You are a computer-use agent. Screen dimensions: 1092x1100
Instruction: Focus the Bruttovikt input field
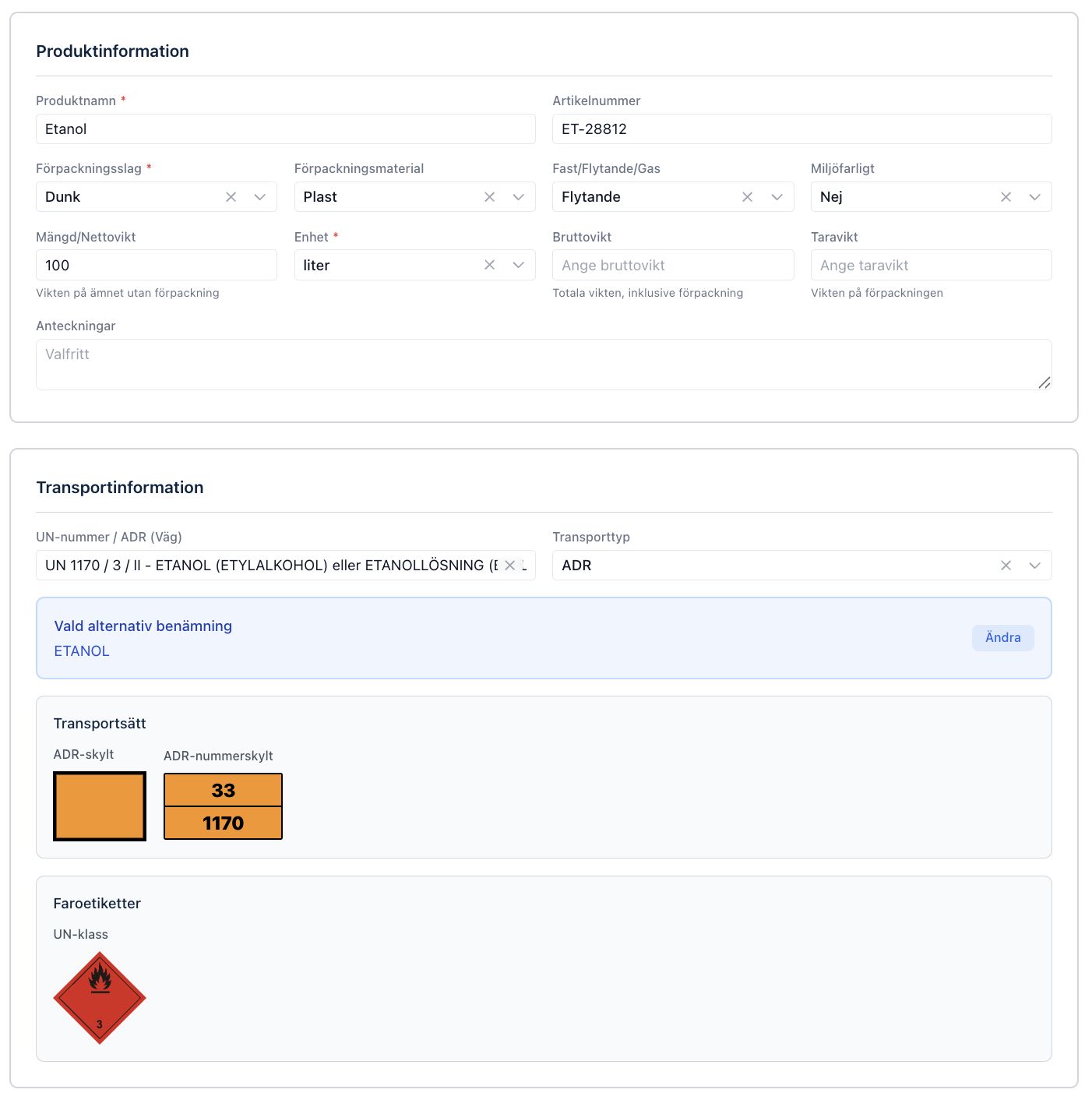coord(672,265)
